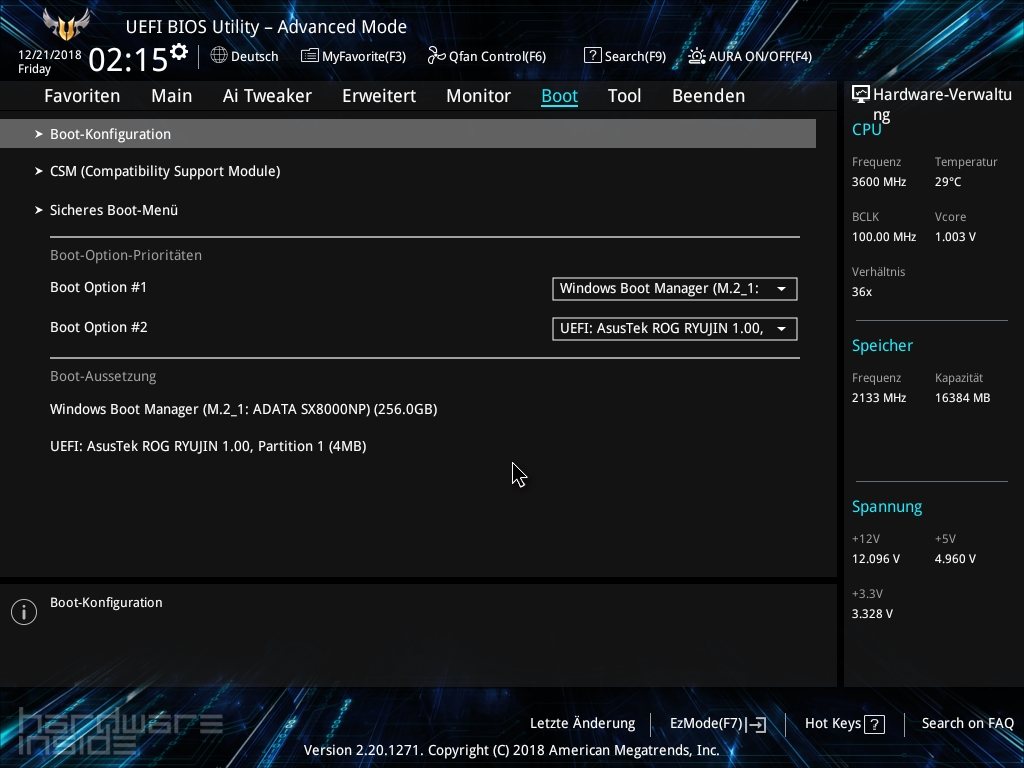
Task: Open Qfan Control from the top bar
Action: point(487,56)
